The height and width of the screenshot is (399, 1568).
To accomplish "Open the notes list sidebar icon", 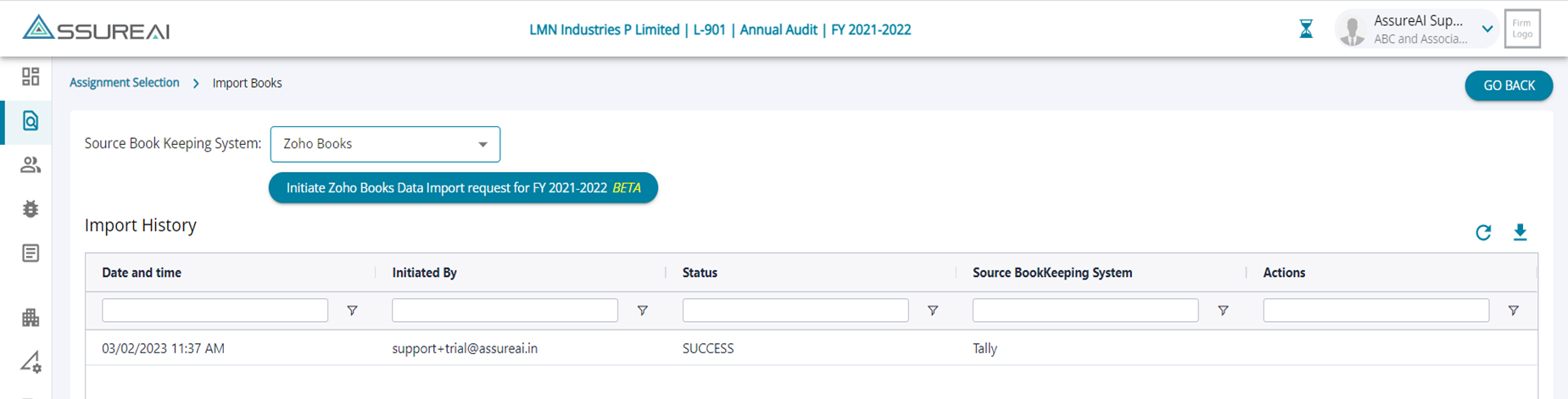I will point(31,253).
